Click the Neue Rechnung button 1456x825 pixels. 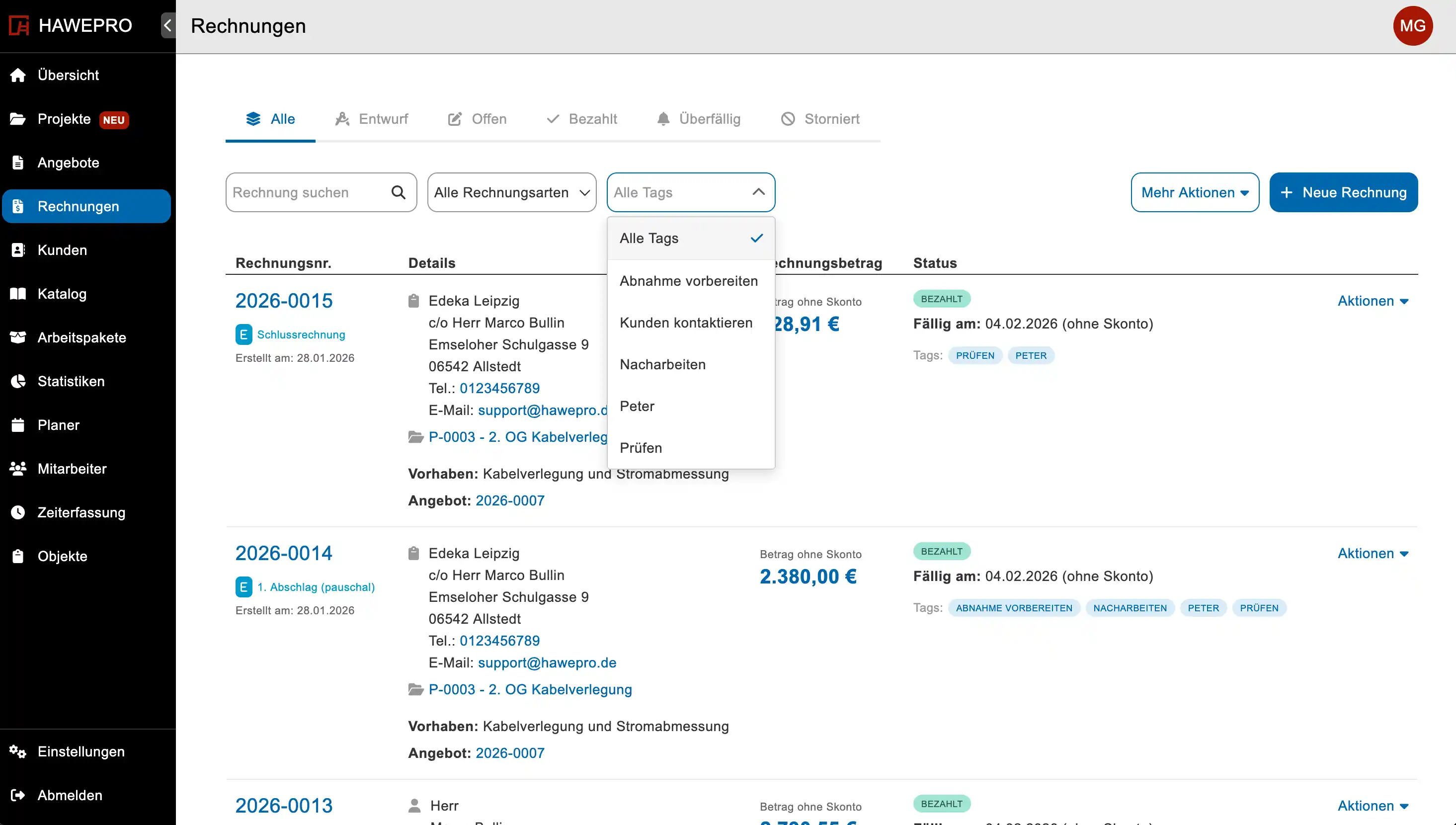[x=1343, y=193]
